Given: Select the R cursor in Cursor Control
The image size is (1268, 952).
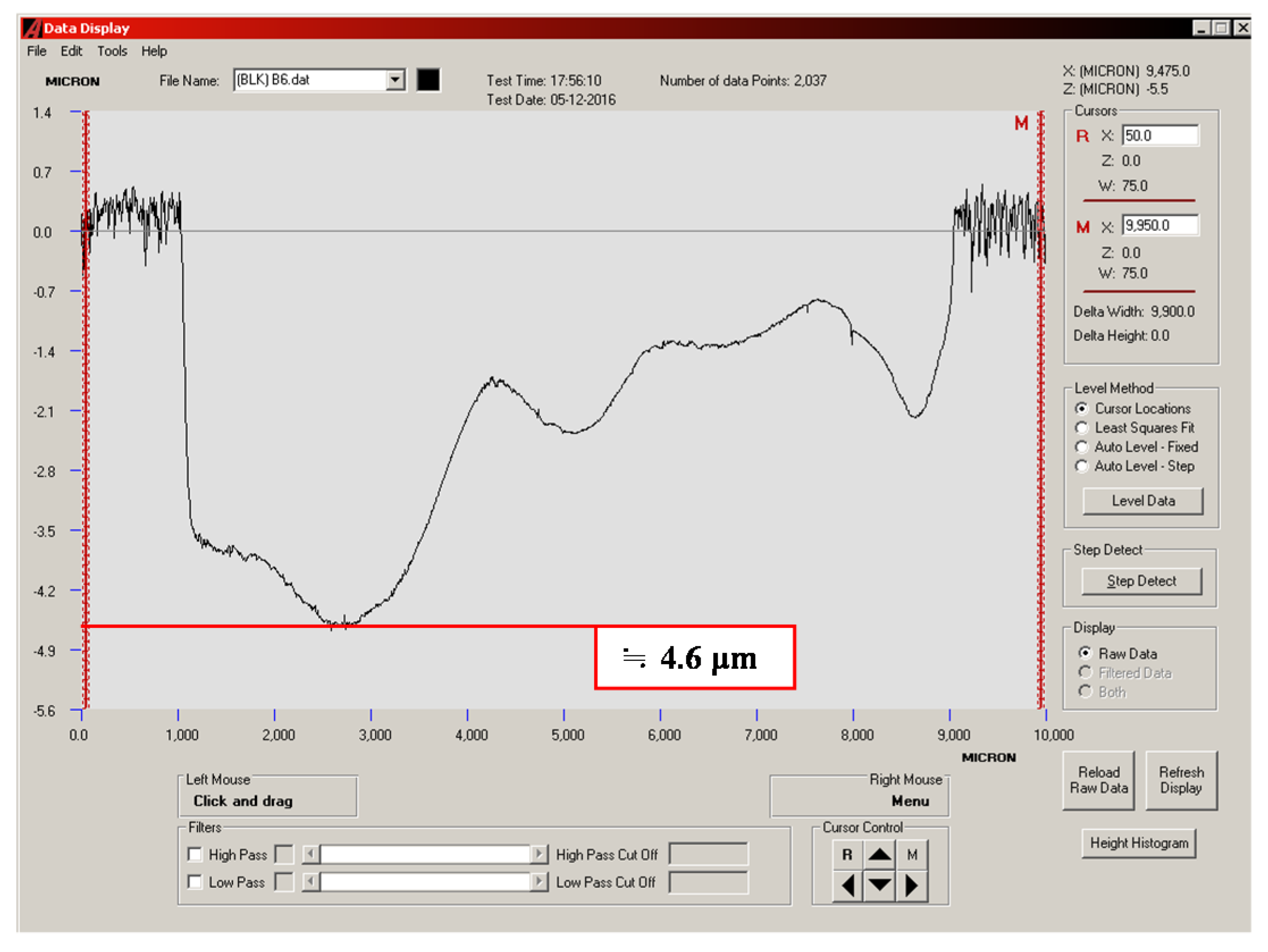Looking at the screenshot, I should point(847,855).
